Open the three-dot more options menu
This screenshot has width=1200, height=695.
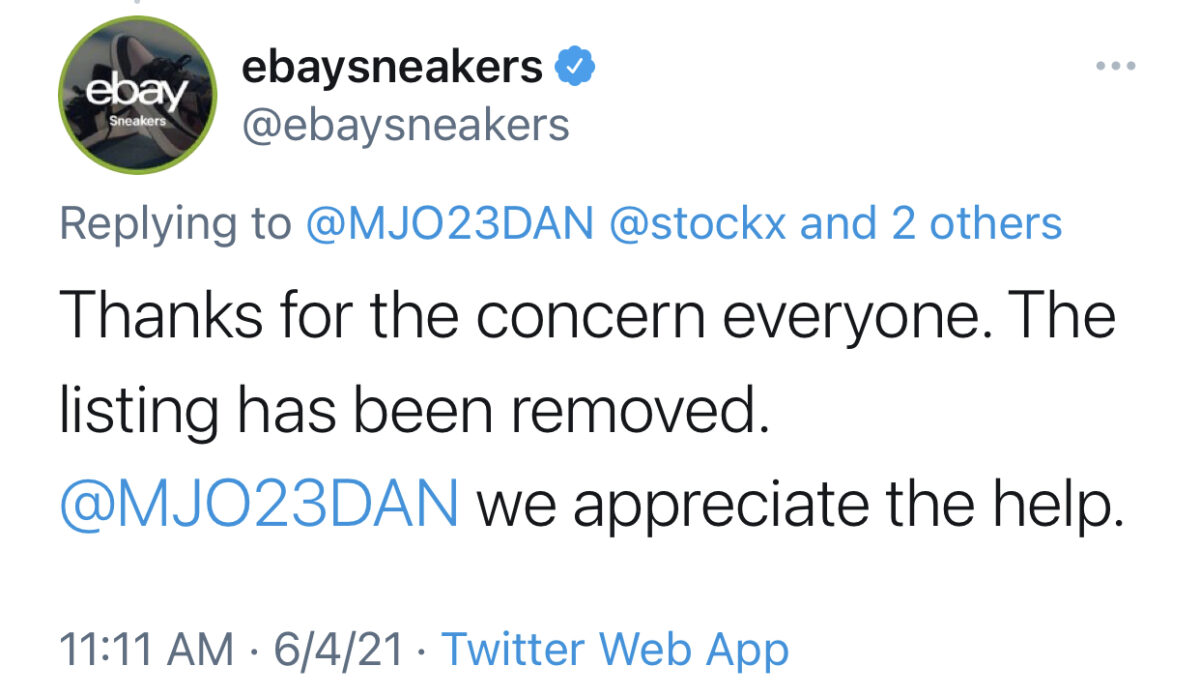click(1115, 67)
